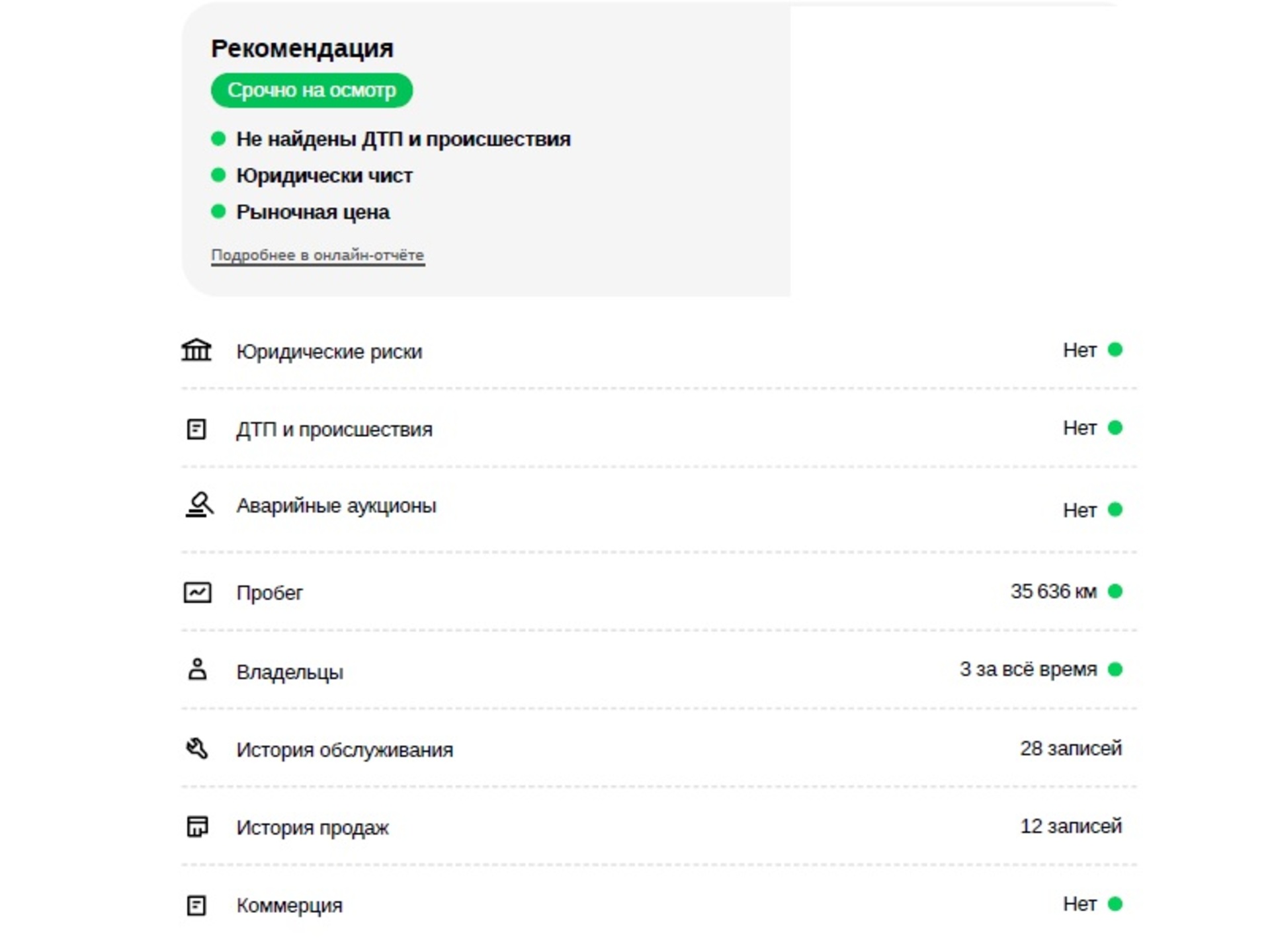The image size is (1270, 952).
Task: Click the legal risks bank building icon
Action: (196, 350)
